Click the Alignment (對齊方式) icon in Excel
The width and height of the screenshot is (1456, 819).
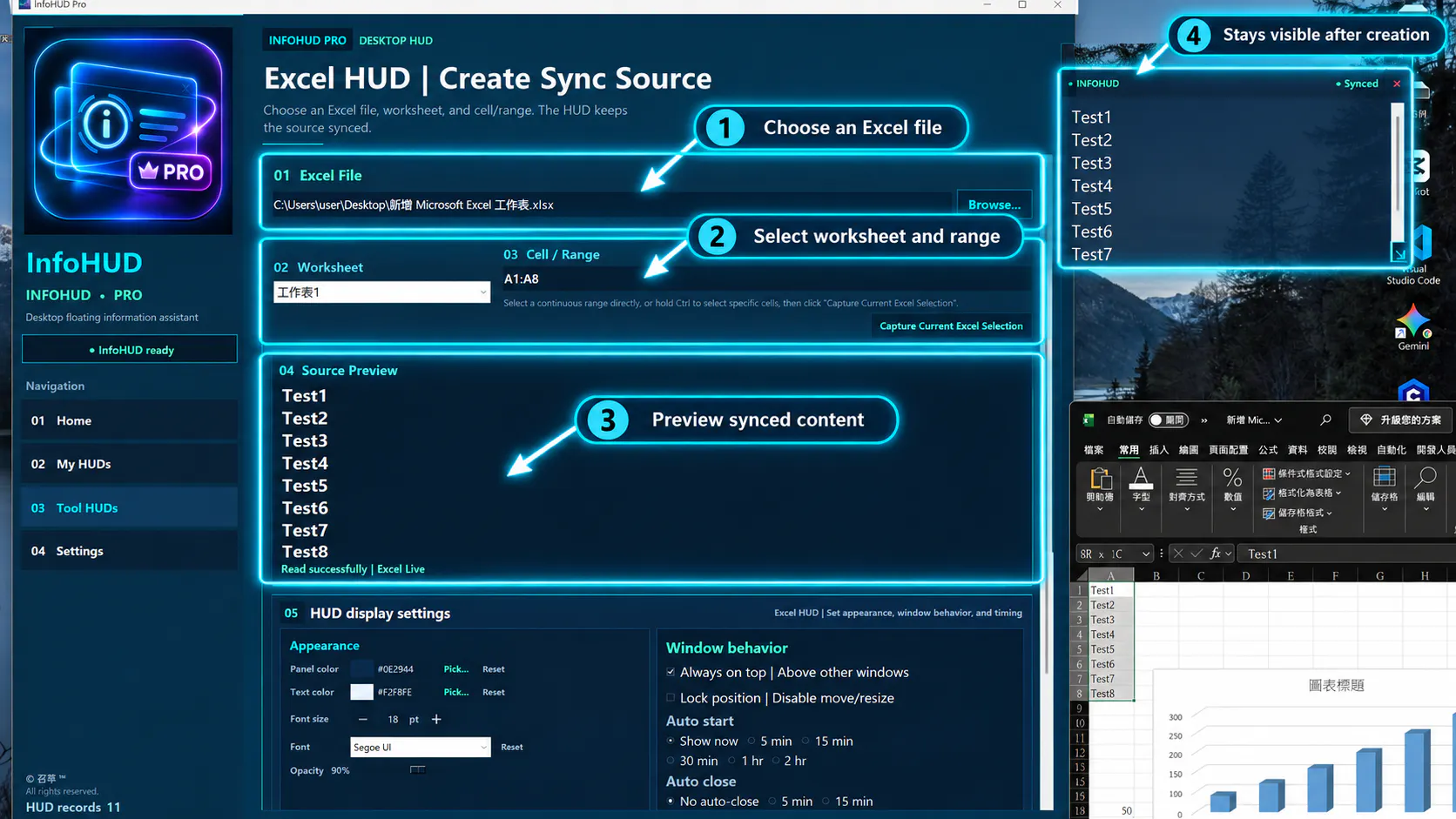point(1186,477)
